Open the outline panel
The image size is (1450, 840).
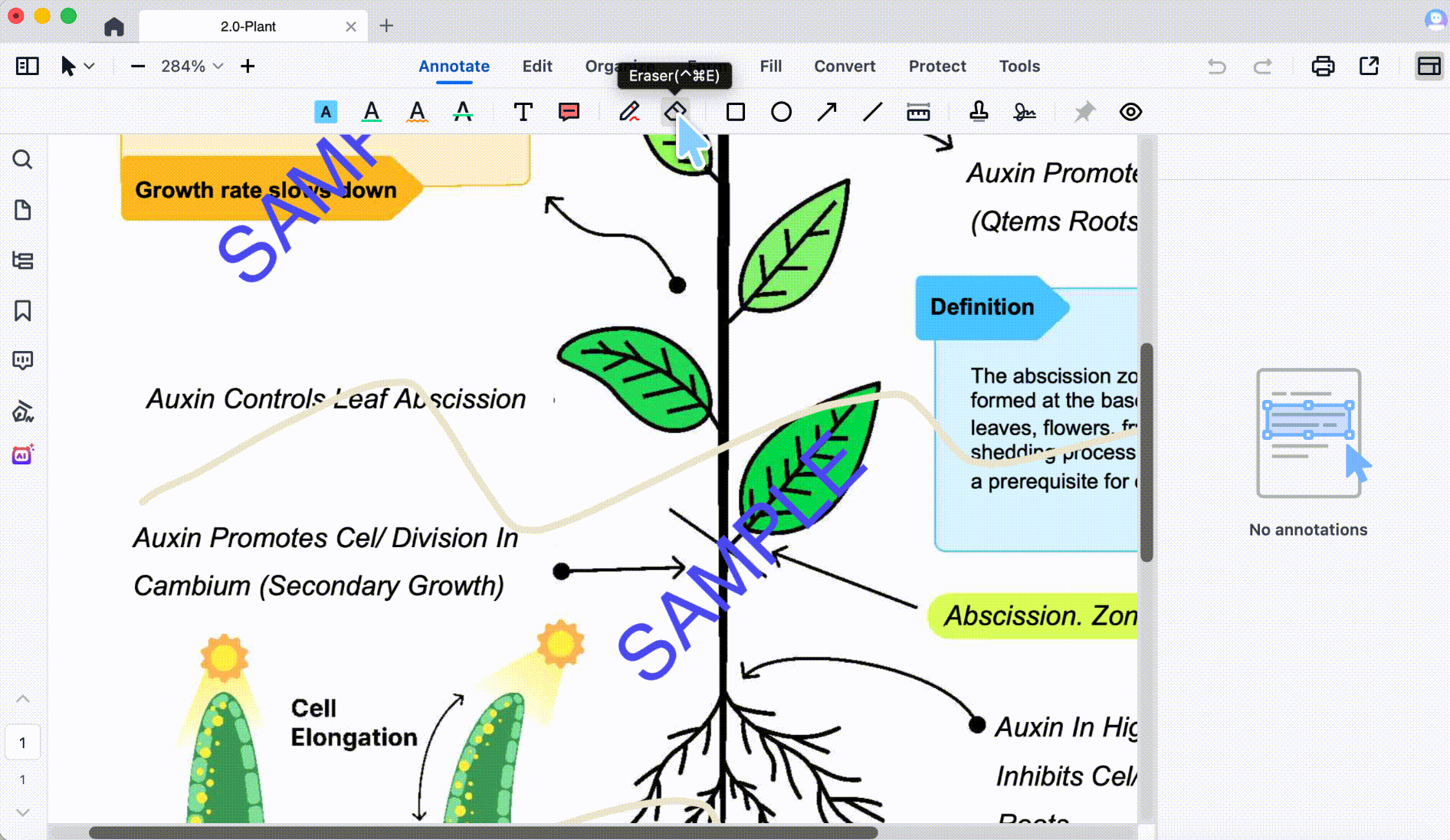(23, 261)
